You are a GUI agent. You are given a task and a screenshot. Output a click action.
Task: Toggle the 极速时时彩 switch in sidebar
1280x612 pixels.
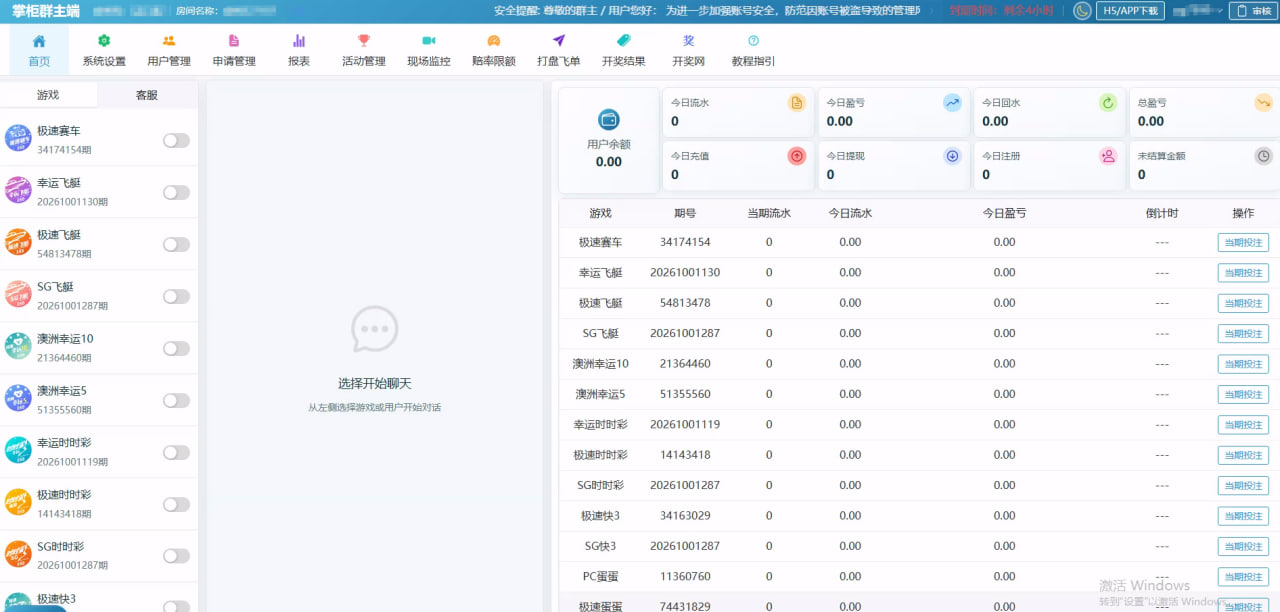click(x=176, y=505)
